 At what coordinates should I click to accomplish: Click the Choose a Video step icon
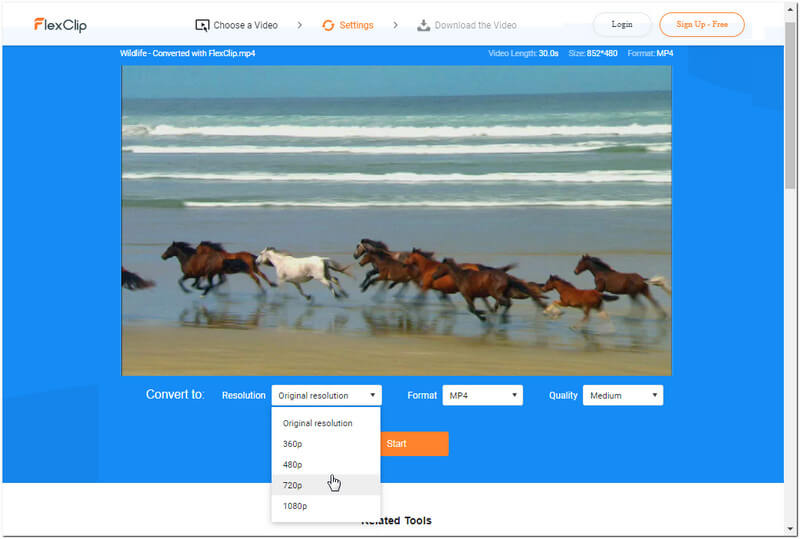point(202,25)
